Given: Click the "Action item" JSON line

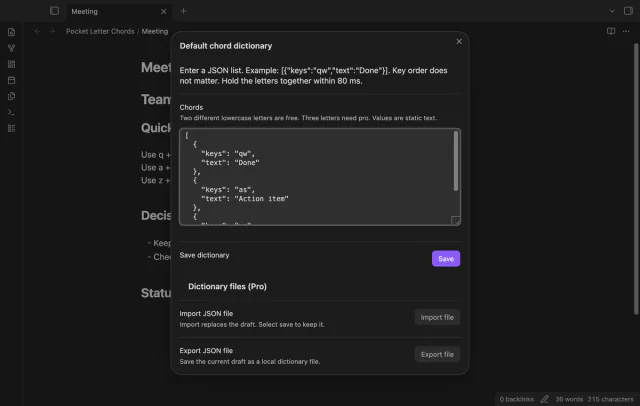Looking at the screenshot, I should (x=245, y=199).
